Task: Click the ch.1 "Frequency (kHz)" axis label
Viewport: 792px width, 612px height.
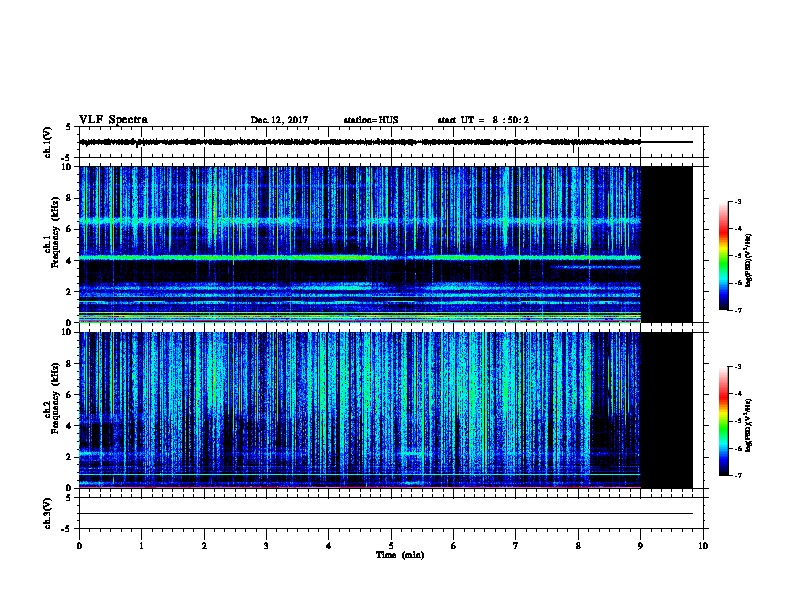Action: 55,232
